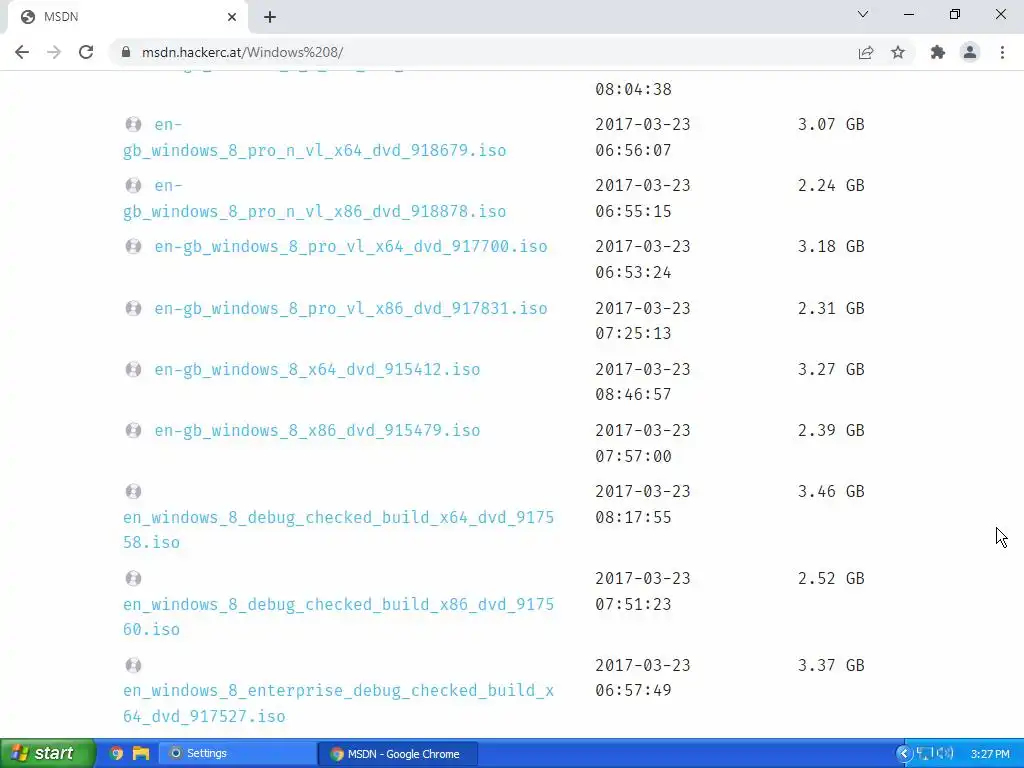Screen dimensions: 1024x768
Task: Click timestamp 06:56:07
Action: pyautogui.click(x=633, y=150)
